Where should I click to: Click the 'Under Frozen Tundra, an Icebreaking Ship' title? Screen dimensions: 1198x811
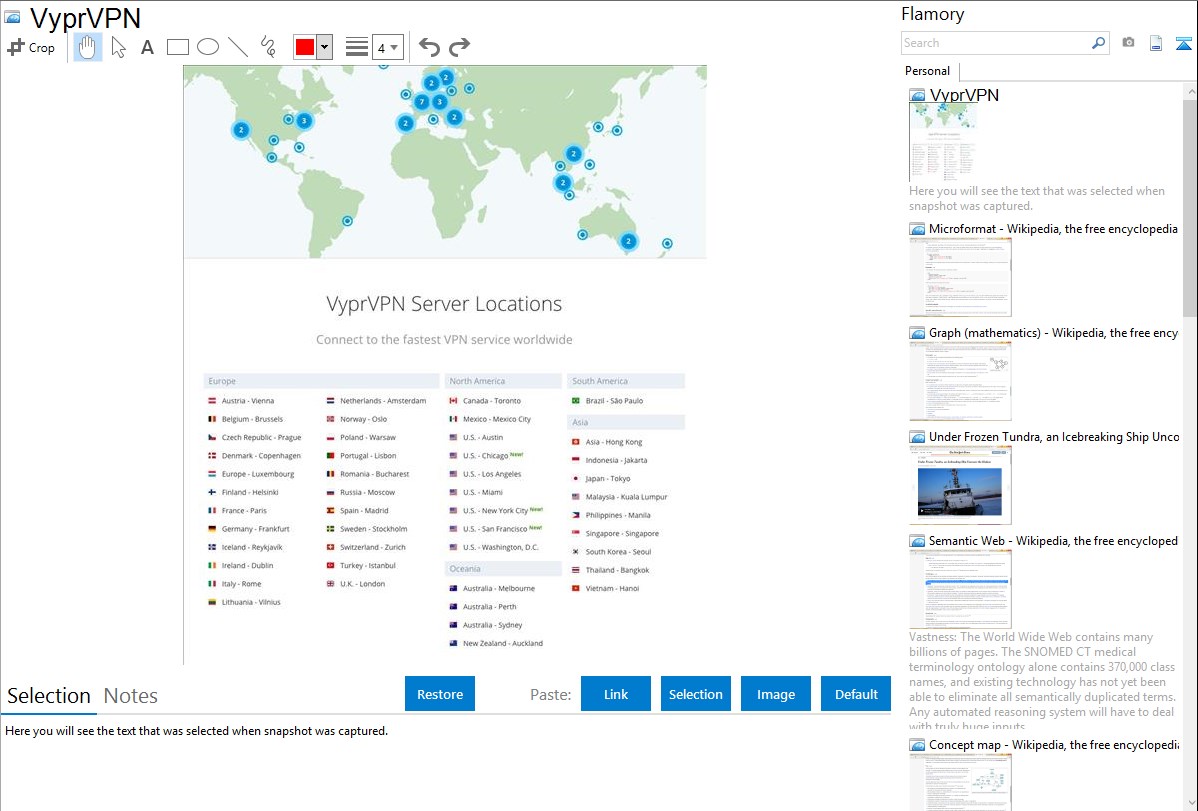(x=1054, y=437)
